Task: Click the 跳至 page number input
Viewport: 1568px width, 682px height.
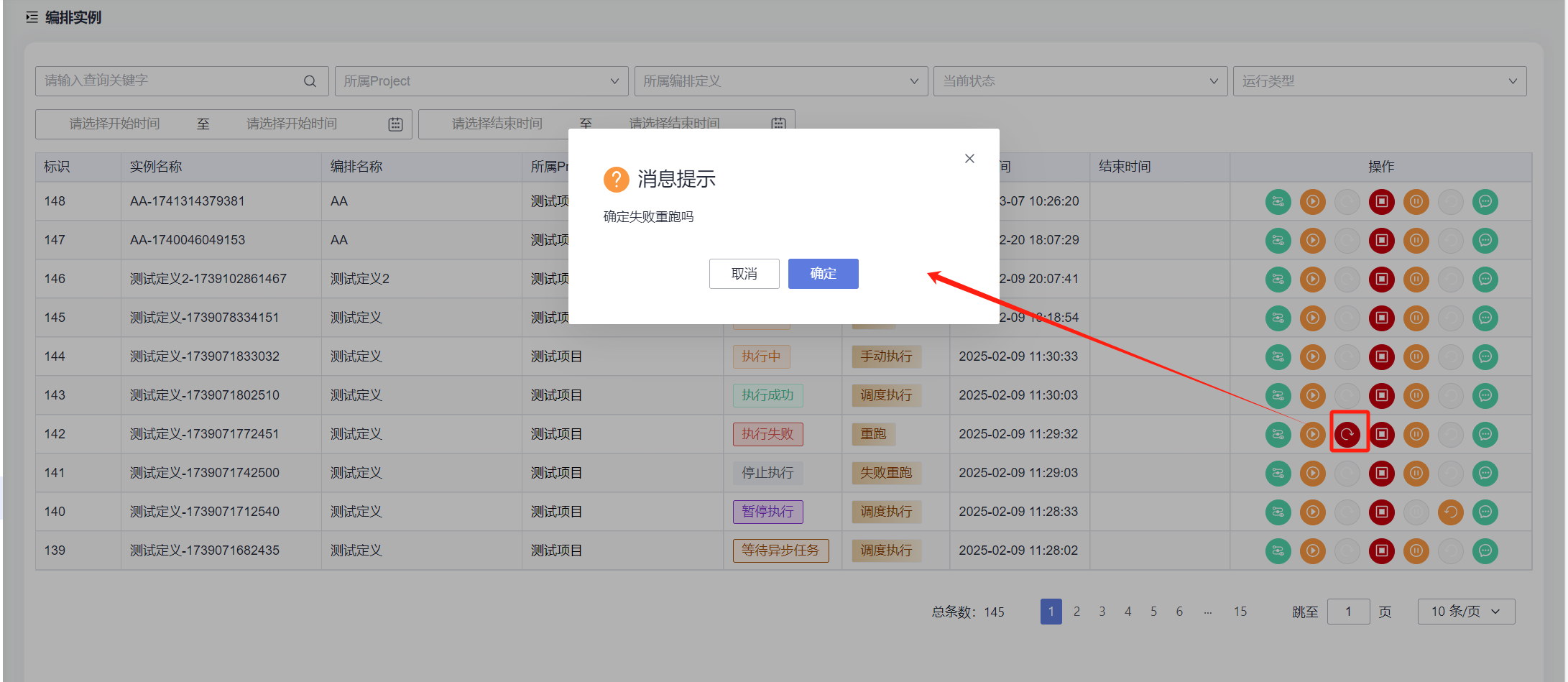Action: [x=1348, y=612]
